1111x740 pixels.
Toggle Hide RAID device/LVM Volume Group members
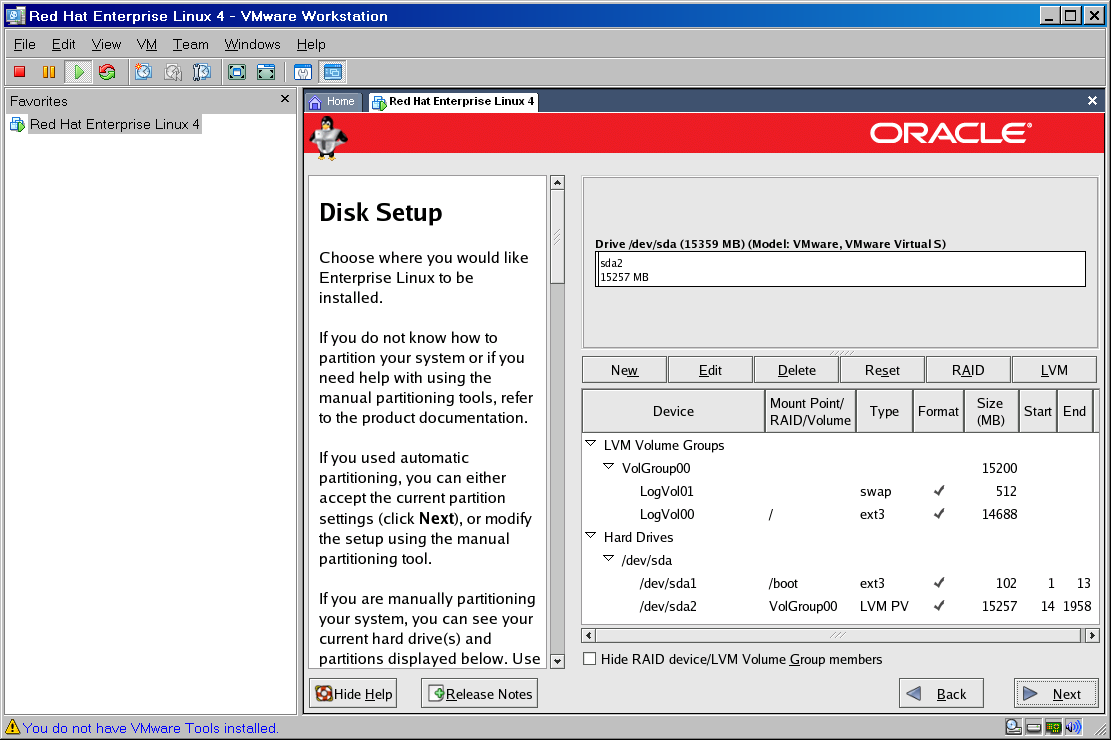(x=590, y=659)
